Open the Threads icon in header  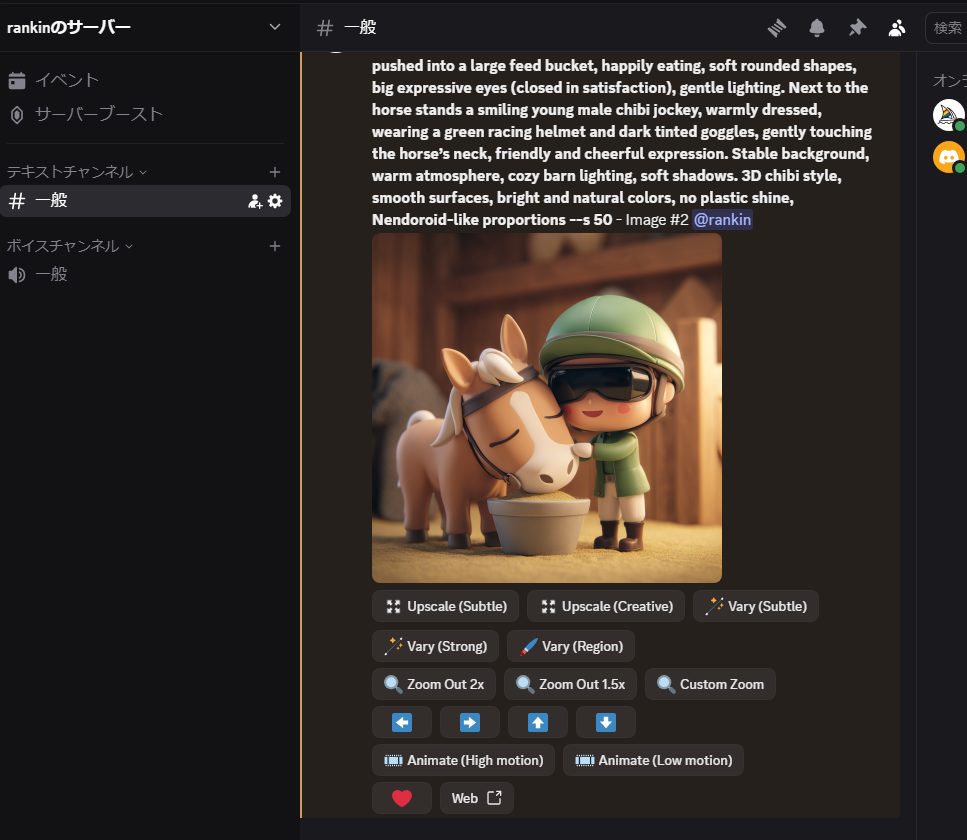[777, 27]
